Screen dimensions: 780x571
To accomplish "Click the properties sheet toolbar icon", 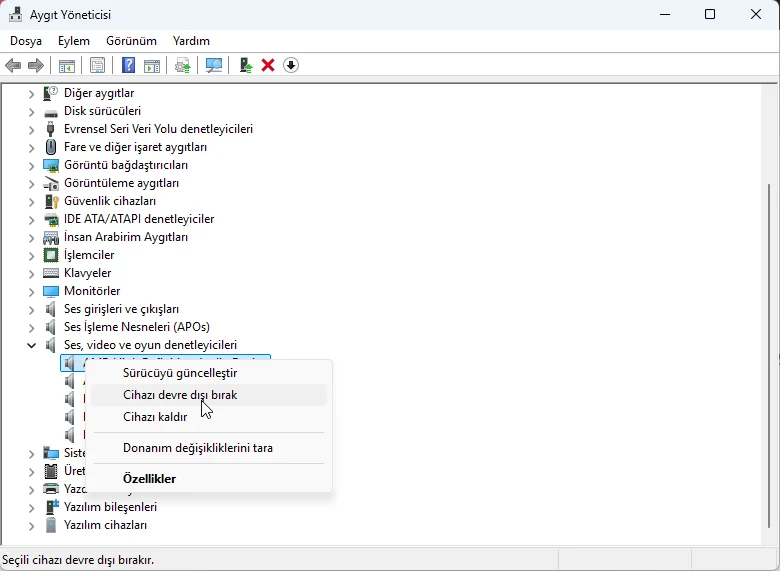I will (98, 65).
